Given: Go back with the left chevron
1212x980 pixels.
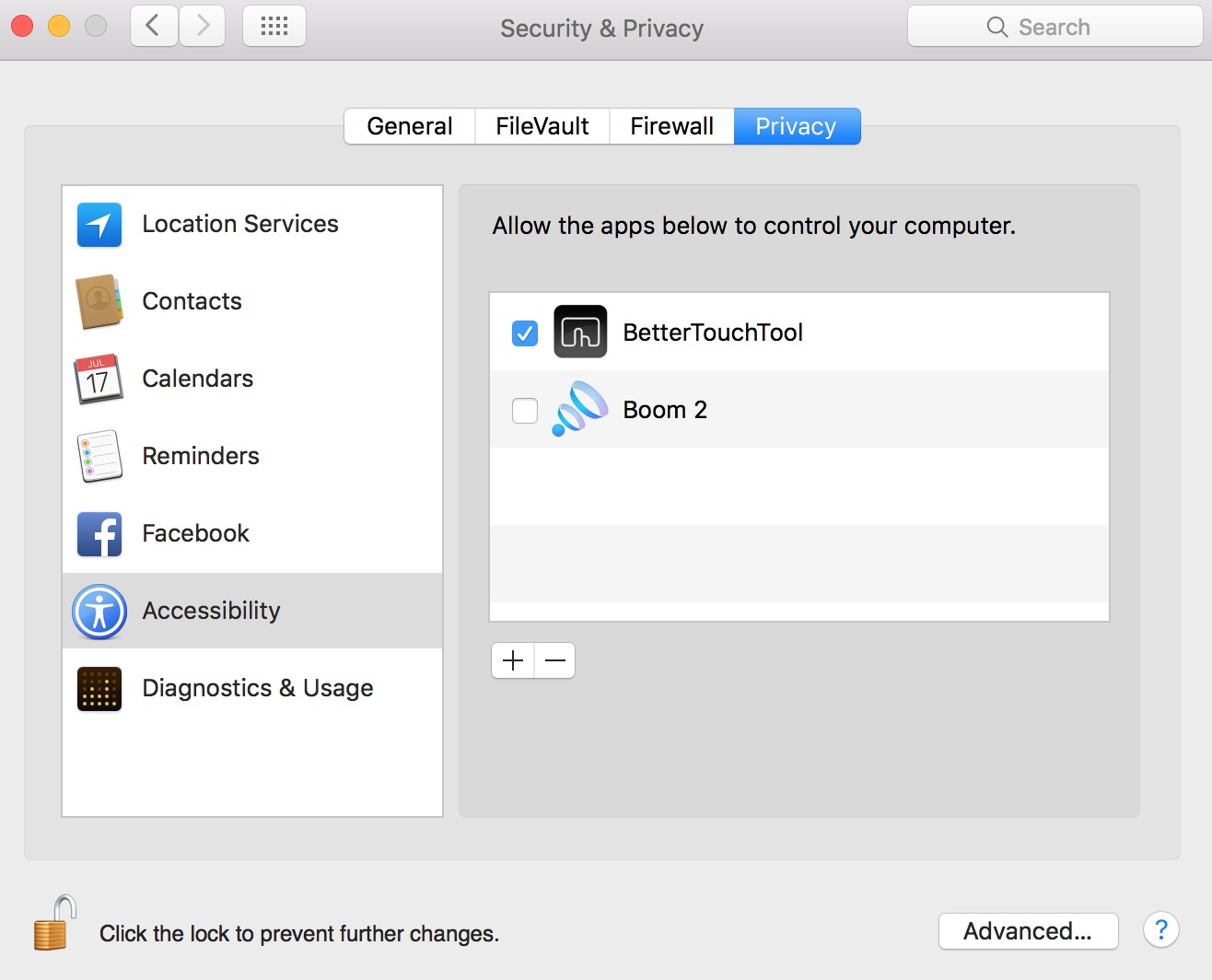Looking at the screenshot, I should (154, 27).
